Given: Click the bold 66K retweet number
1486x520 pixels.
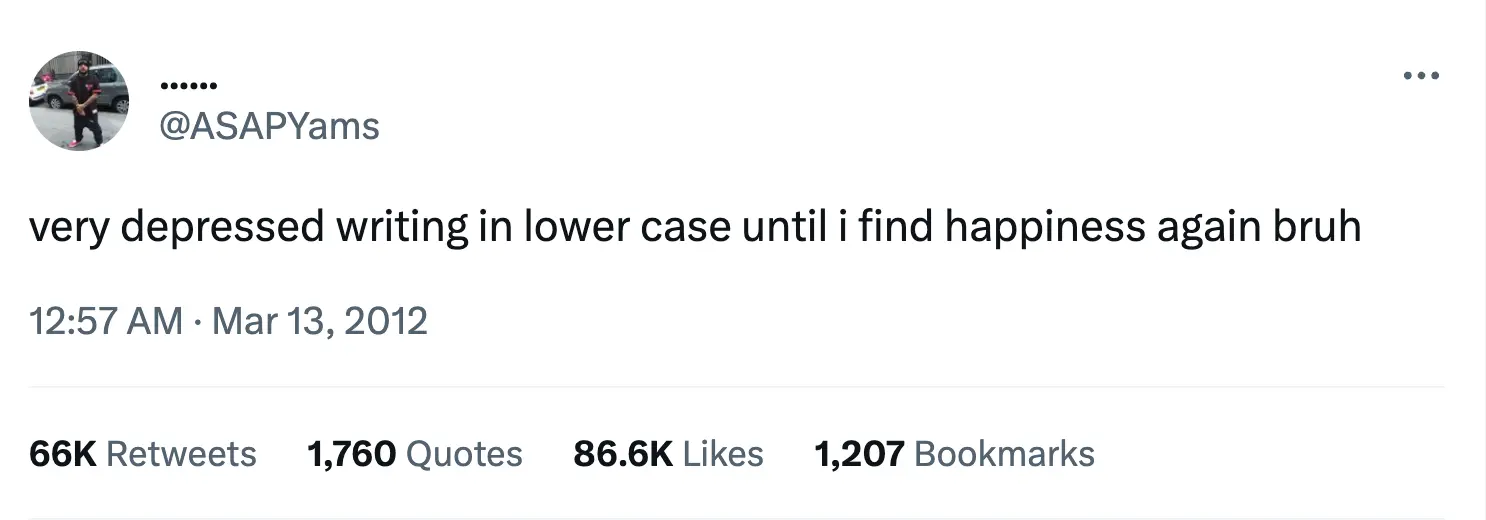Looking at the screenshot, I should pyautogui.click(x=62, y=454).
